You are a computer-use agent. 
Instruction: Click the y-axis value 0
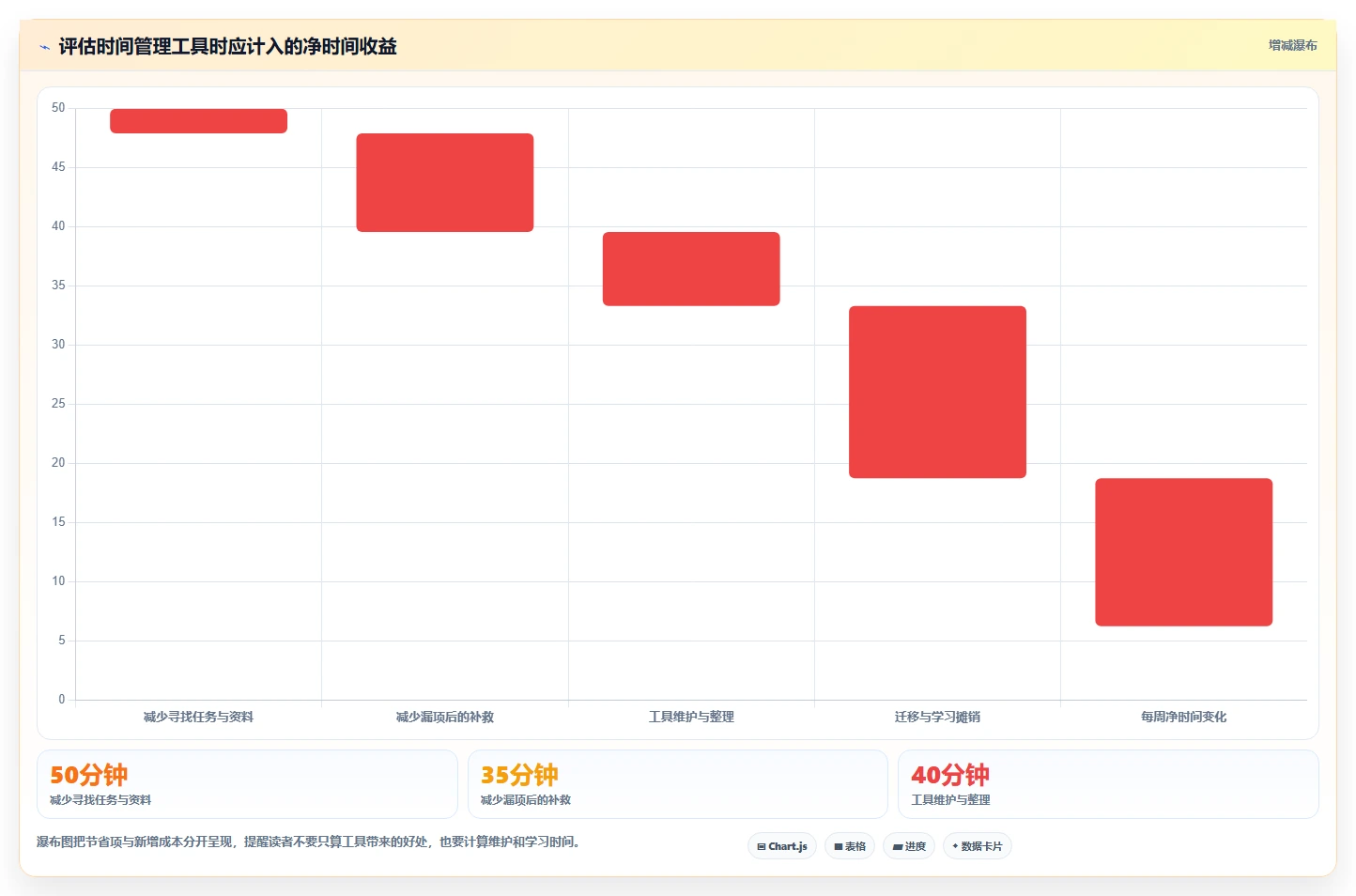click(x=62, y=700)
